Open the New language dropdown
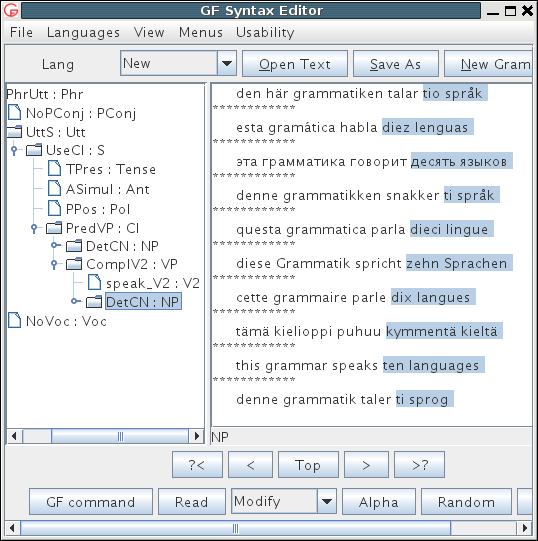538x541 pixels. tap(227, 63)
